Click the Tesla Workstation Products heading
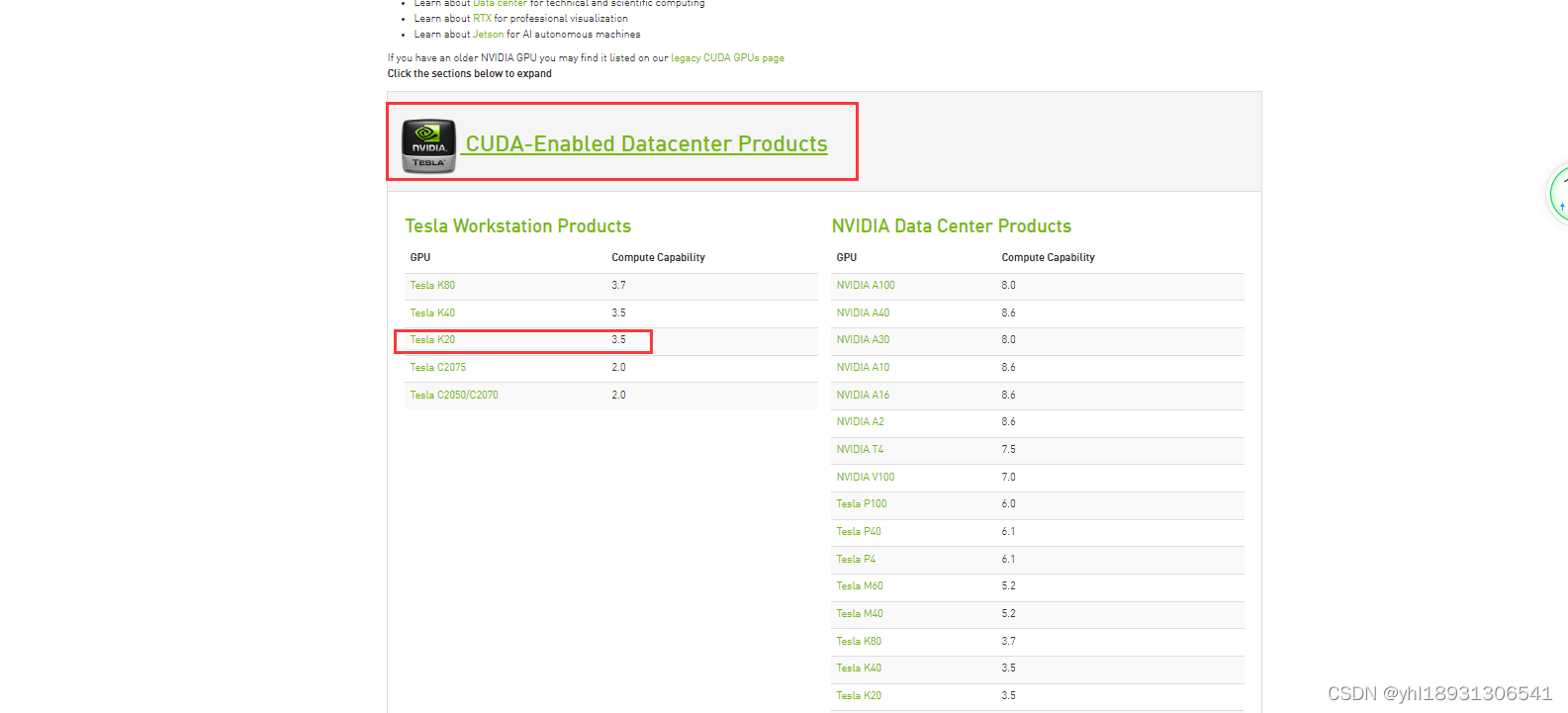 coord(517,226)
